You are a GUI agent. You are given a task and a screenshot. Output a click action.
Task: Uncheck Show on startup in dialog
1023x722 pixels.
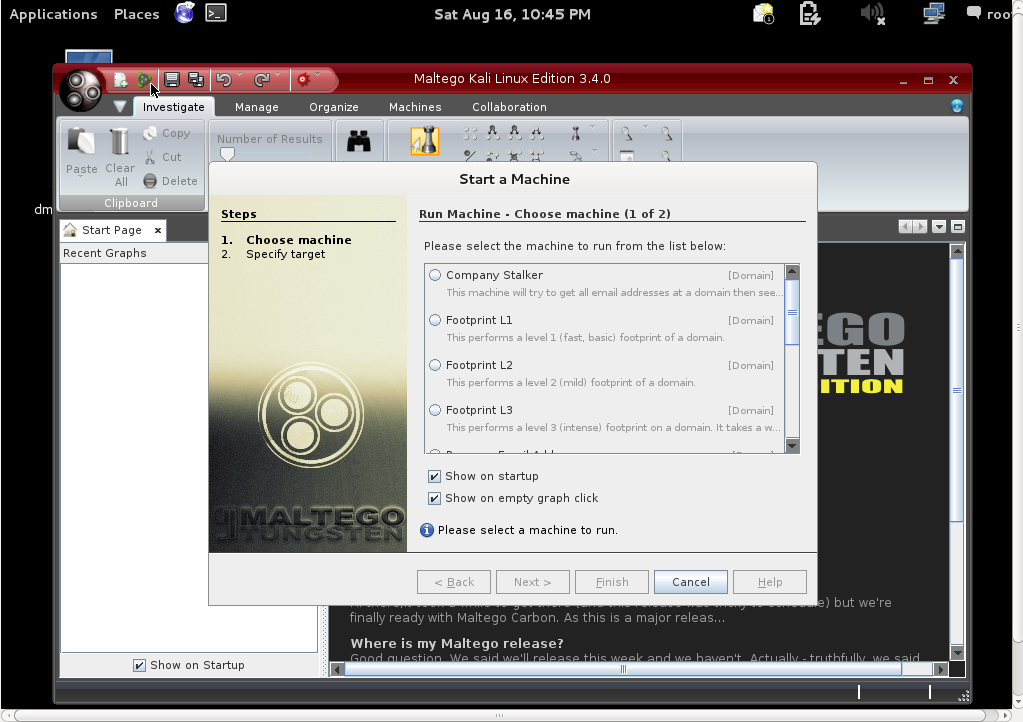pos(435,476)
